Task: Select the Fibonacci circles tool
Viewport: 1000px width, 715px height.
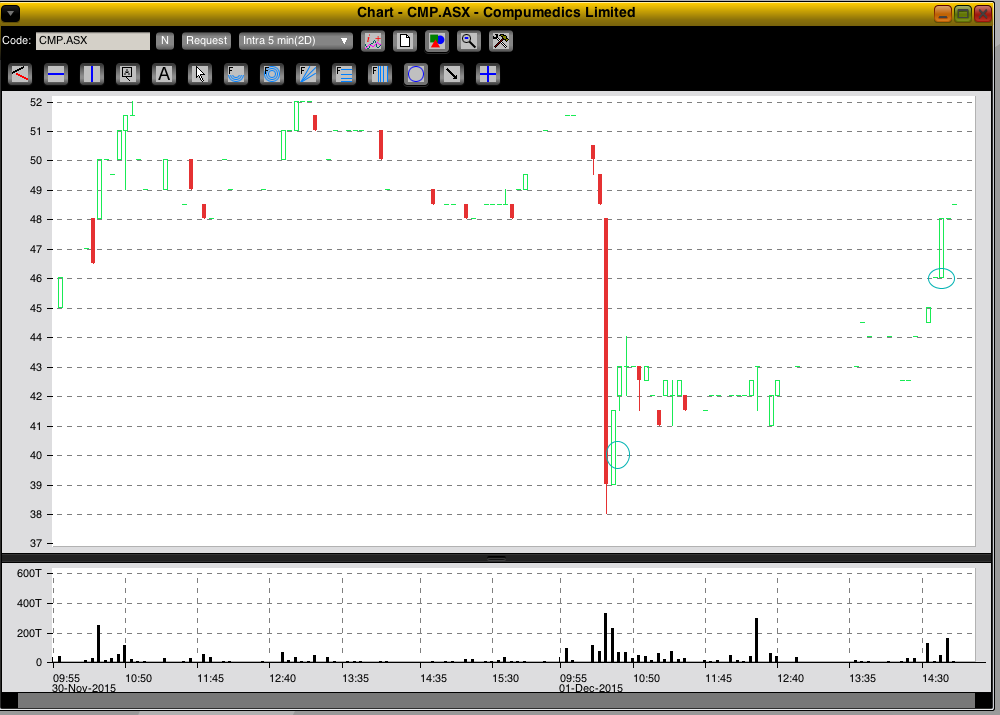Action: (272, 74)
